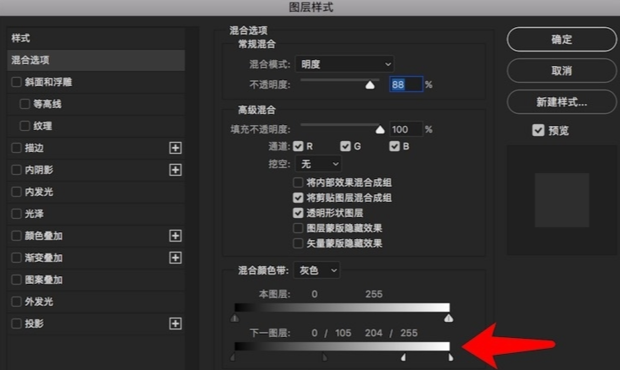Click the 填充不透明度 slider handle
This screenshot has height=370, width=620.
tap(380, 130)
